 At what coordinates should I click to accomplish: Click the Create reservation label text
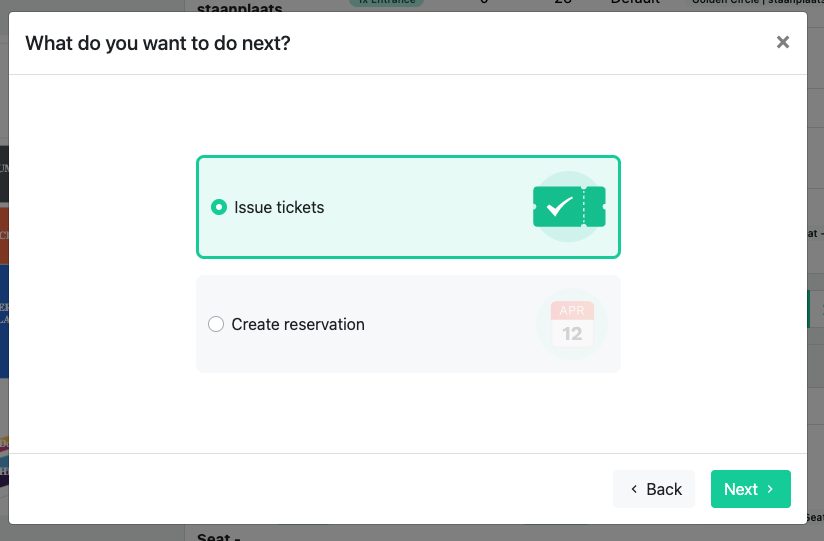pyautogui.click(x=298, y=324)
